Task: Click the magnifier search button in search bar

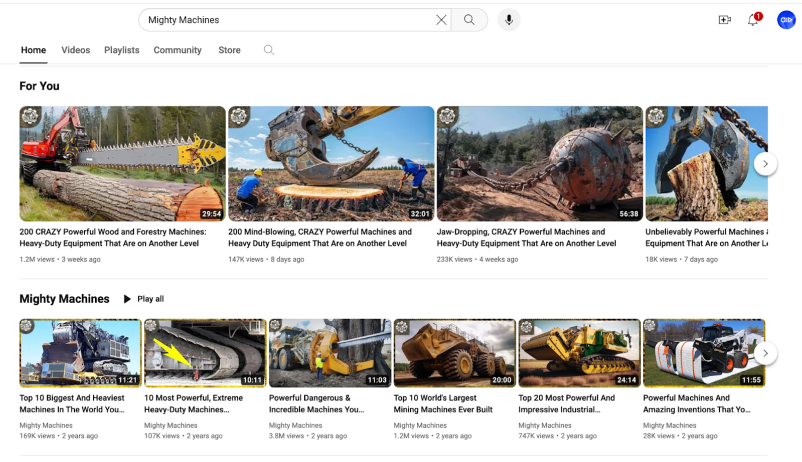Action: coord(469,20)
